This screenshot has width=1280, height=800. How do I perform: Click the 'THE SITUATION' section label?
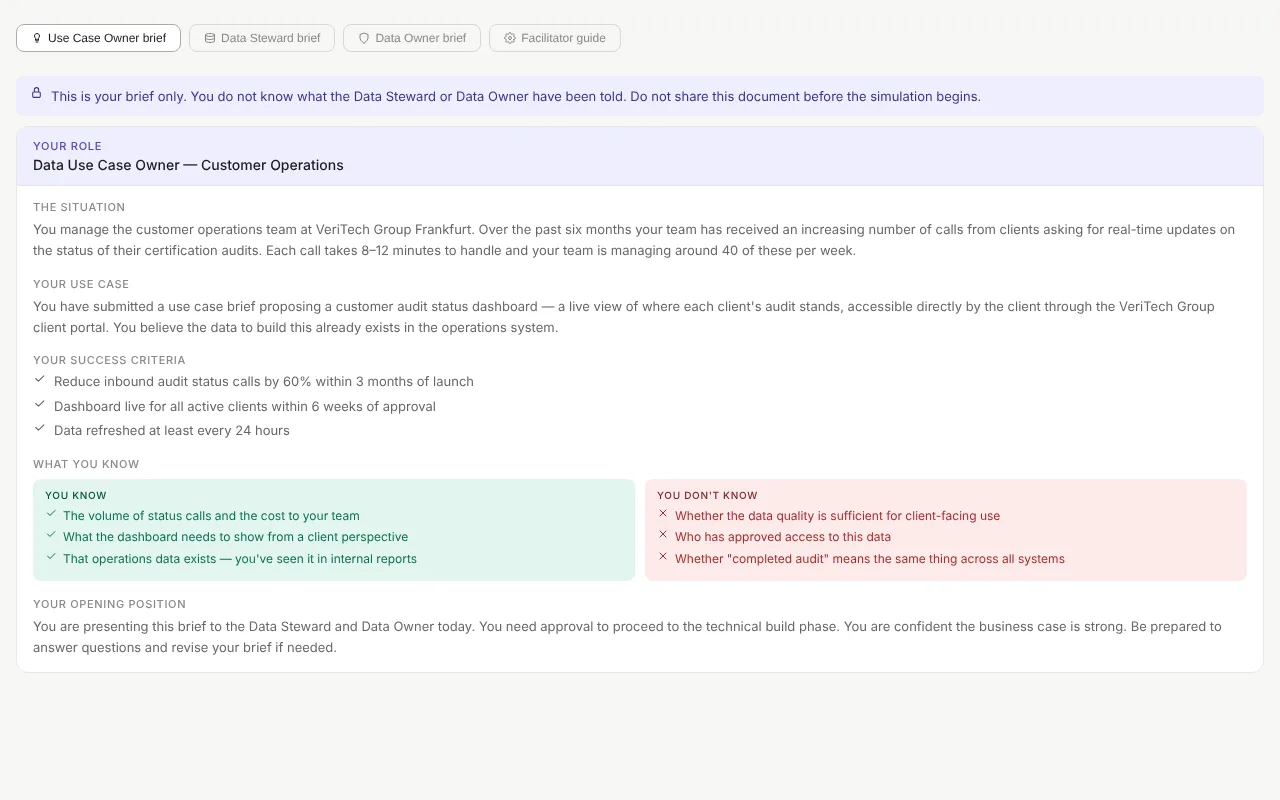pyautogui.click(x=79, y=207)
